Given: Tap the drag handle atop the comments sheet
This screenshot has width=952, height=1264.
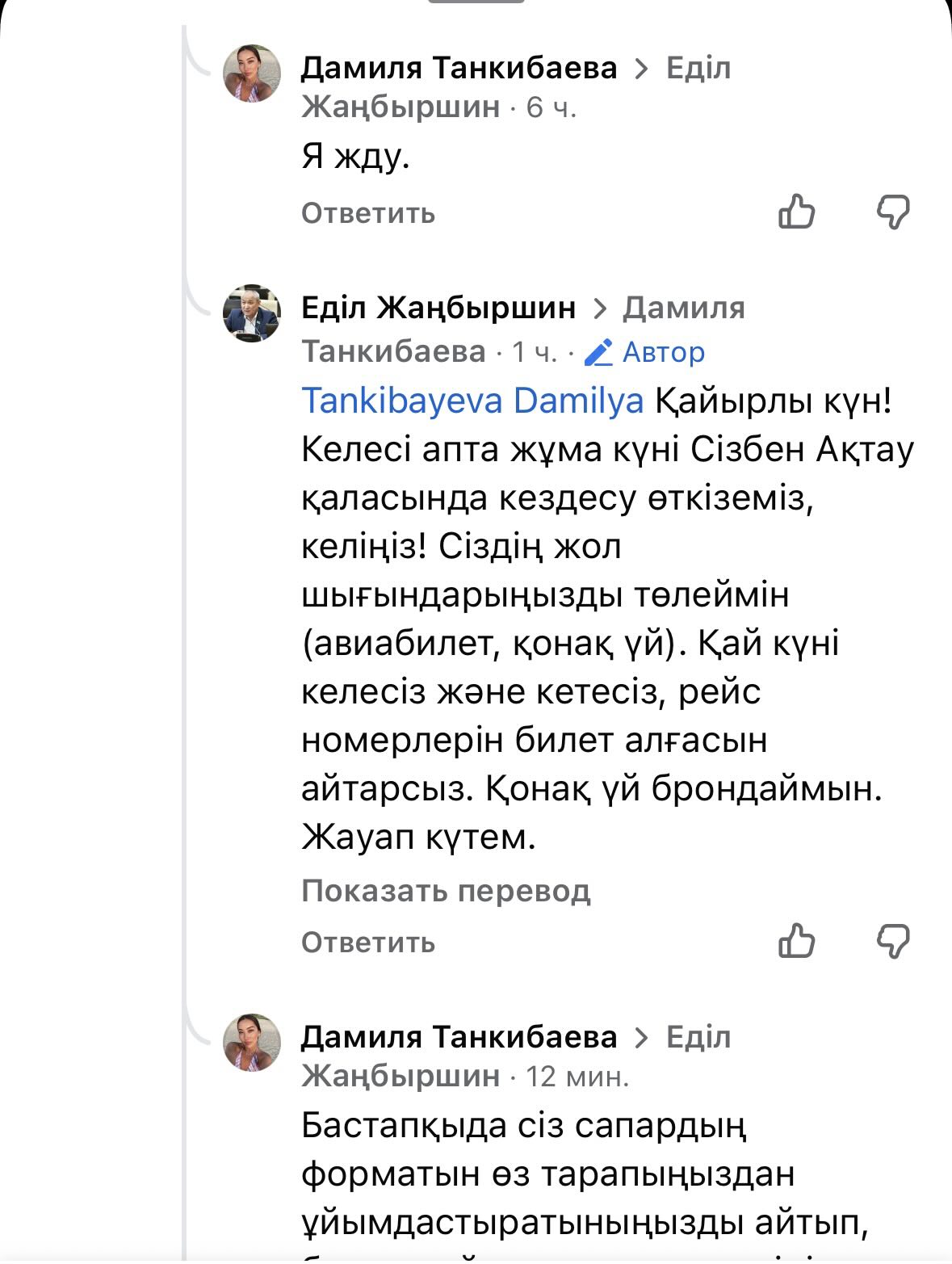Looking at the screenshot, I should (476, 2).
